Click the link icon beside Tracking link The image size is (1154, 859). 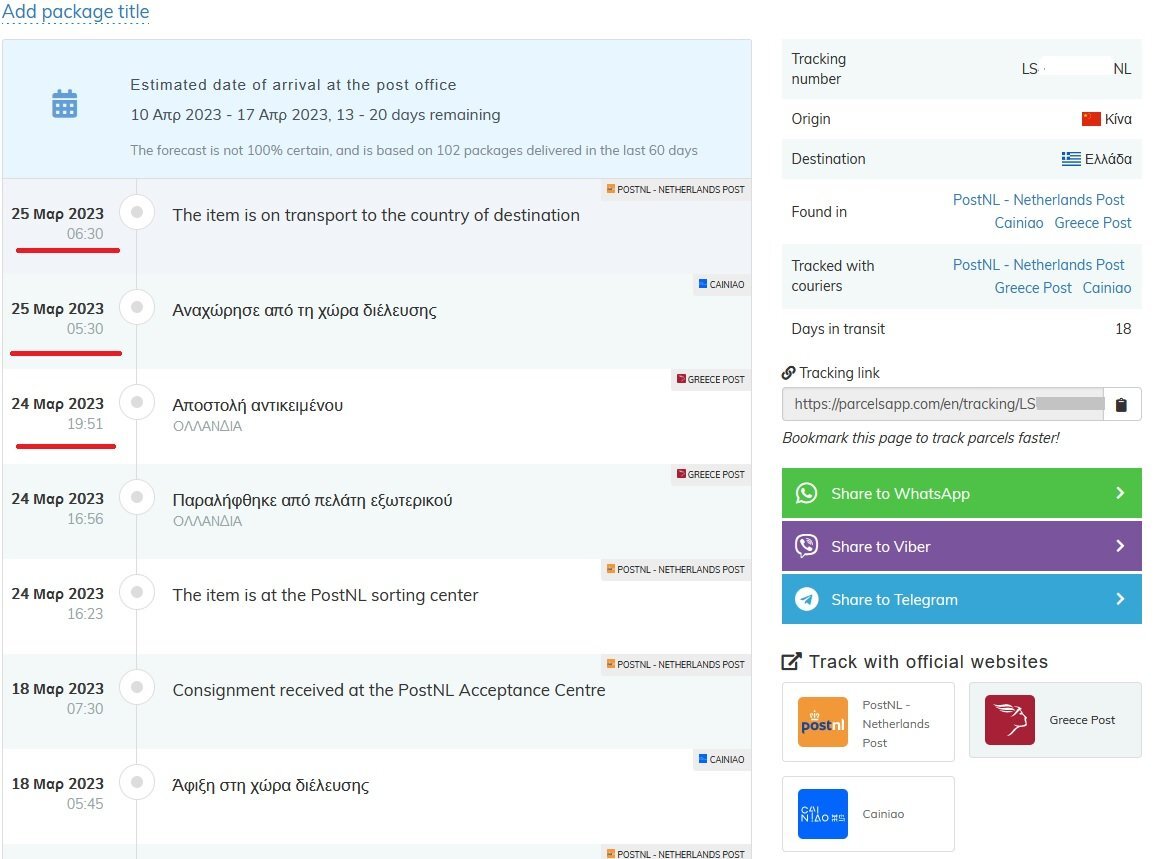click(788, 373)
